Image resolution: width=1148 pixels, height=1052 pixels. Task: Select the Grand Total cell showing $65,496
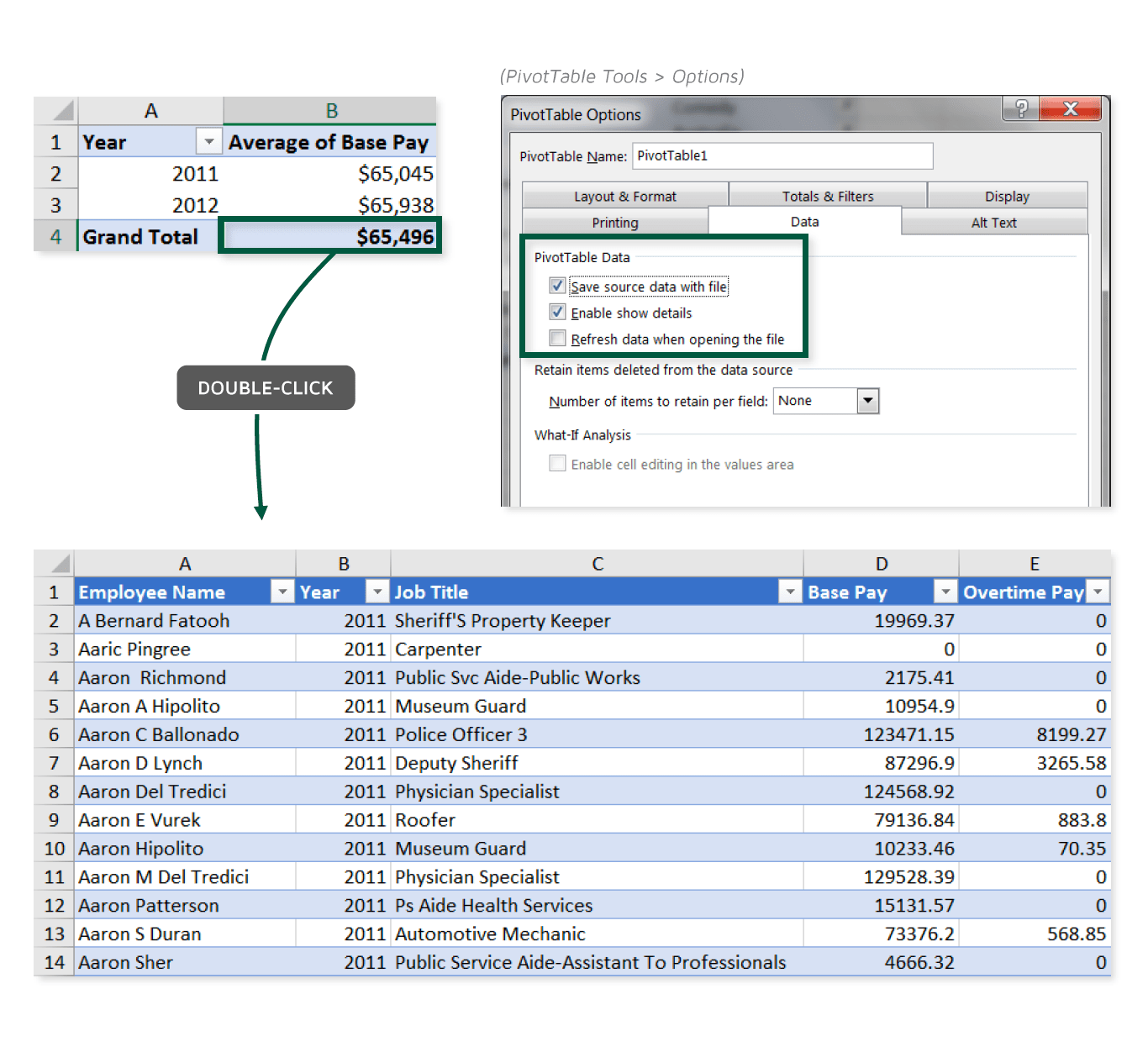coord(329,236)
